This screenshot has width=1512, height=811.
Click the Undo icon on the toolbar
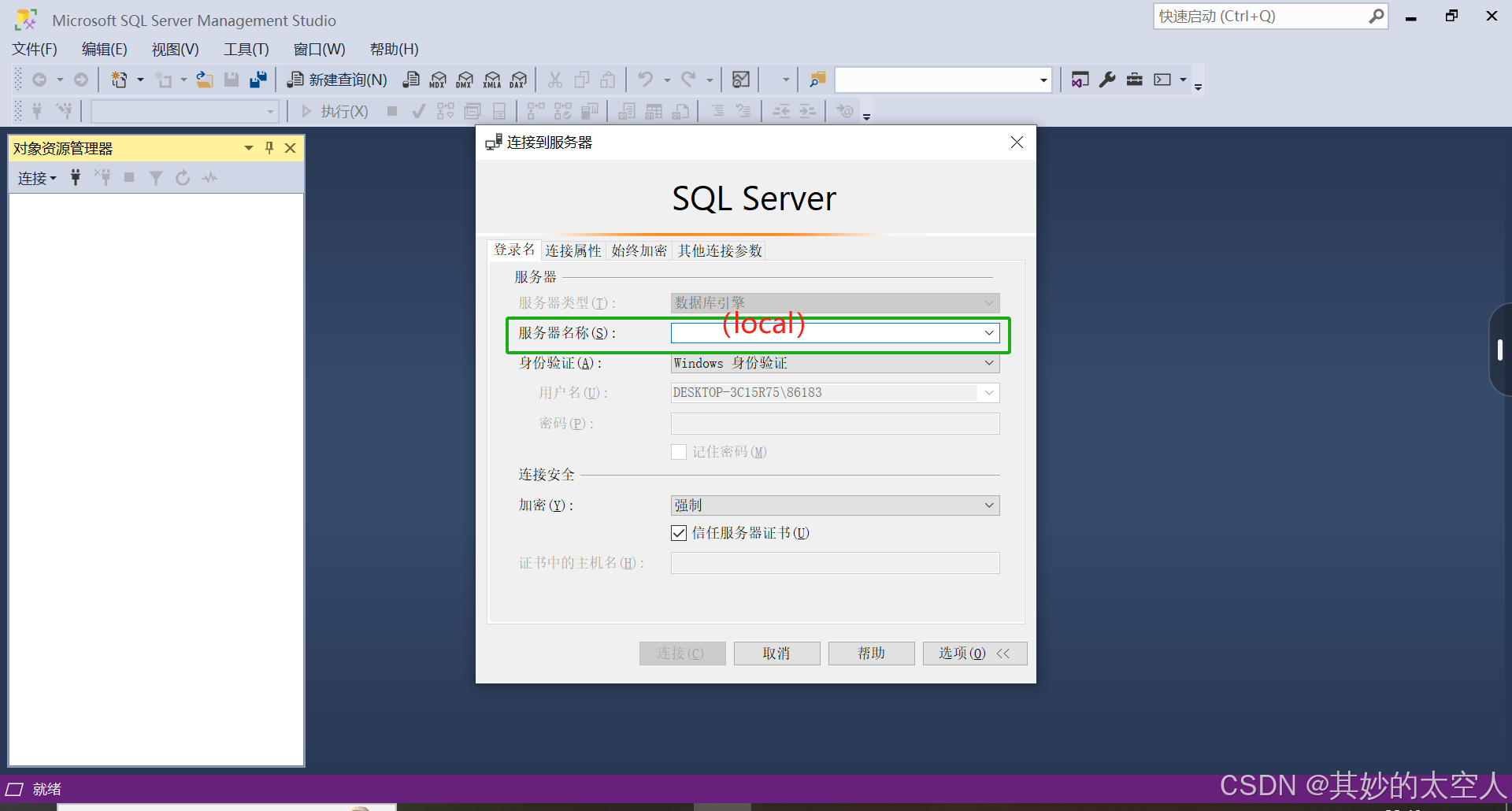(x=646, y=79)
